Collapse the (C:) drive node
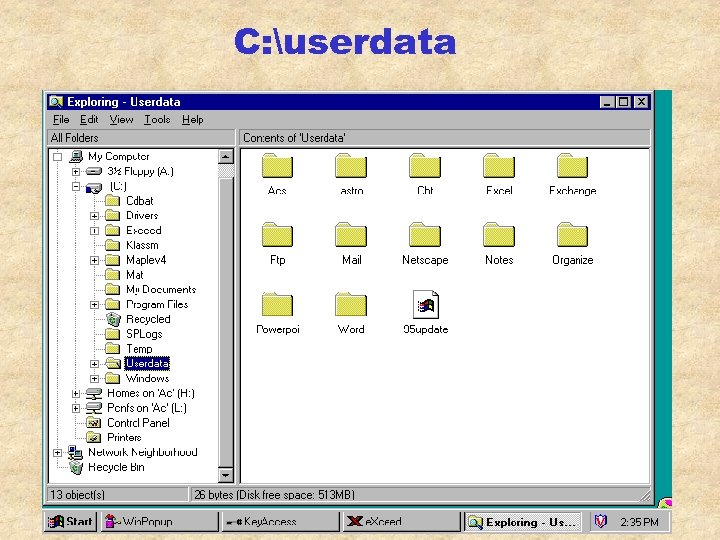This screenshot has height=540, width=720. point(76,186)
